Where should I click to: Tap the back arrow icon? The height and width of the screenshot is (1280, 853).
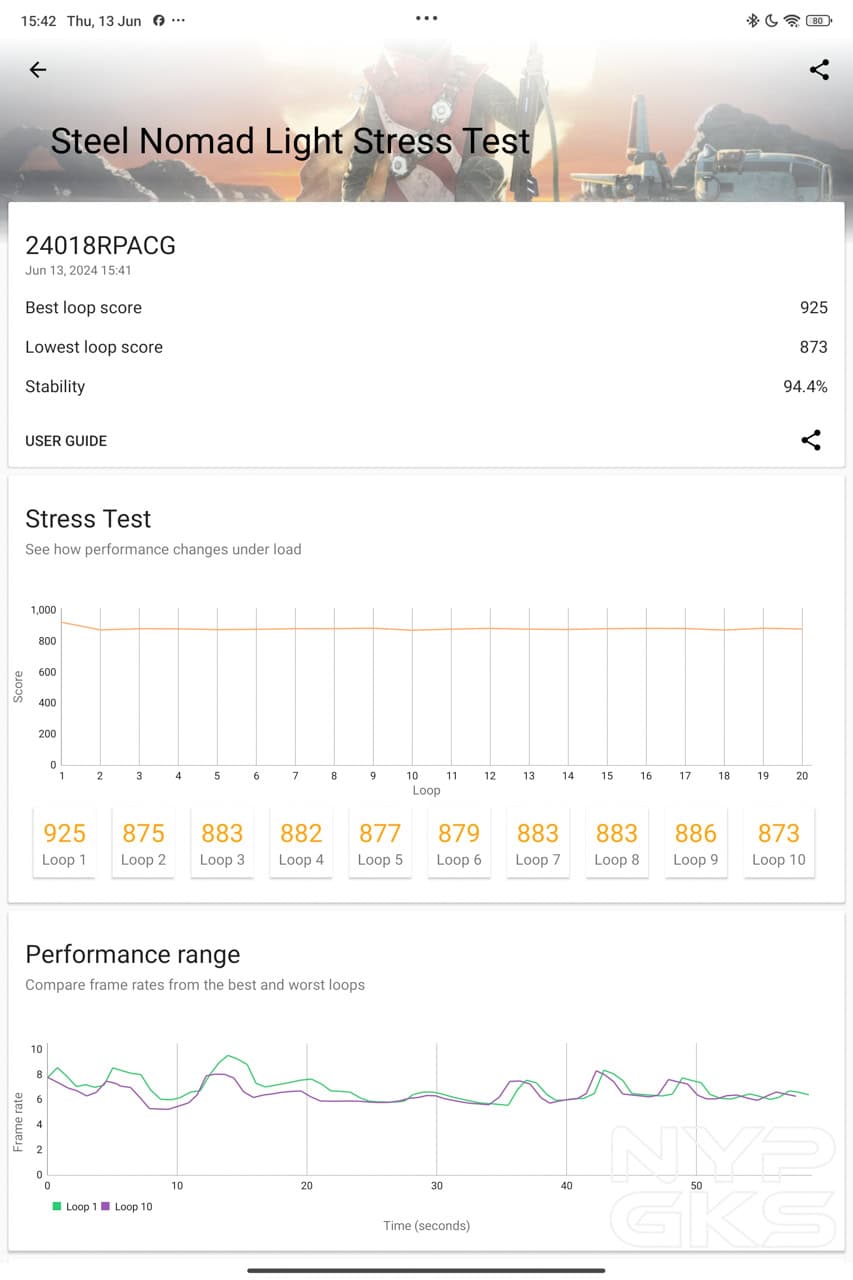[x=38, y=70]
